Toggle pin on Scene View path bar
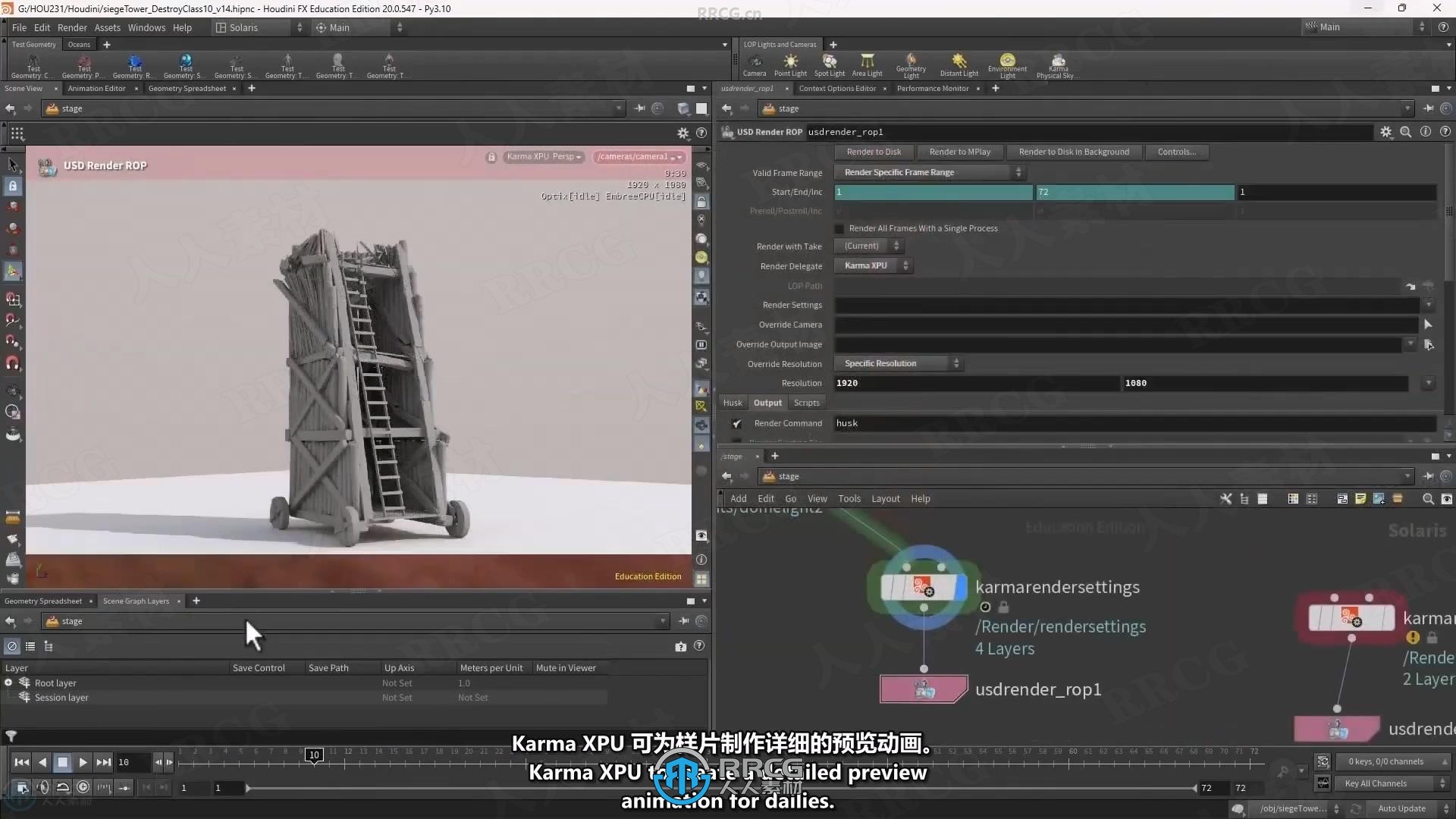The width and height of the screenshot is (1456, 819). click(639, 108)
